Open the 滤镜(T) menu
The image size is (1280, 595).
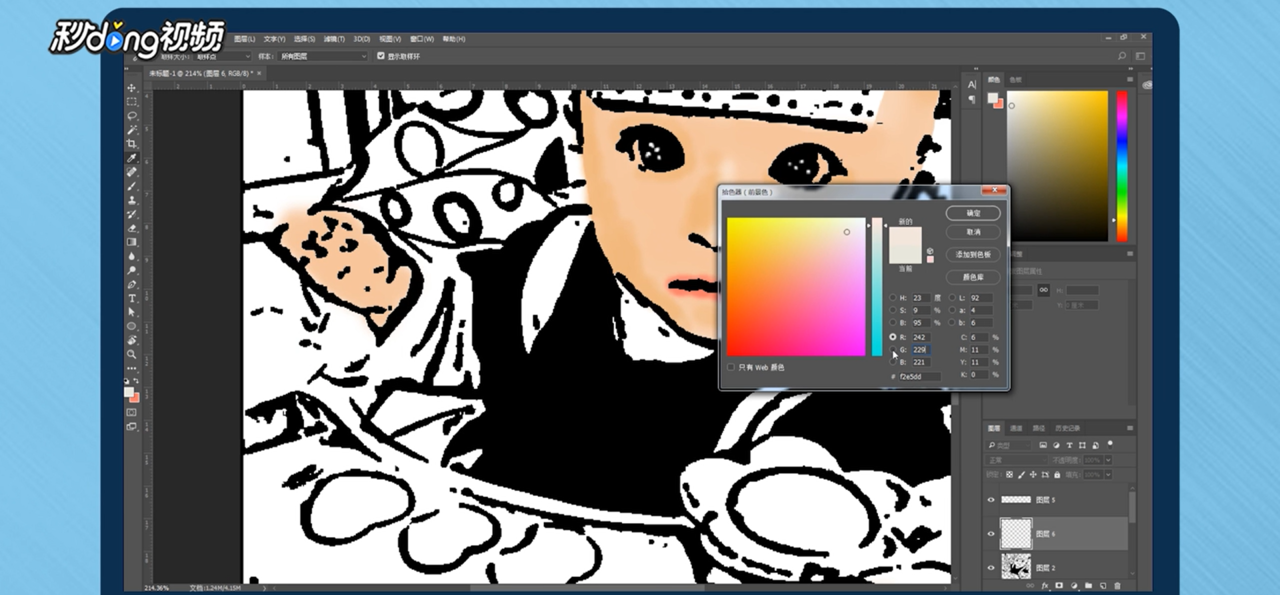[x=334, y=39]
